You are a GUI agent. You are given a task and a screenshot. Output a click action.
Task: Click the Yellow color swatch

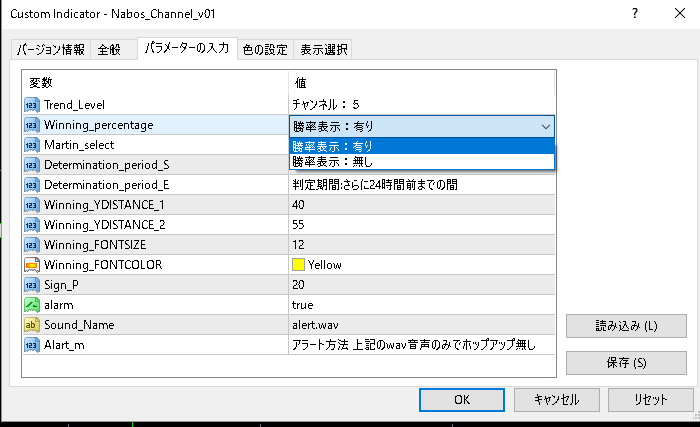pos(298,265)
